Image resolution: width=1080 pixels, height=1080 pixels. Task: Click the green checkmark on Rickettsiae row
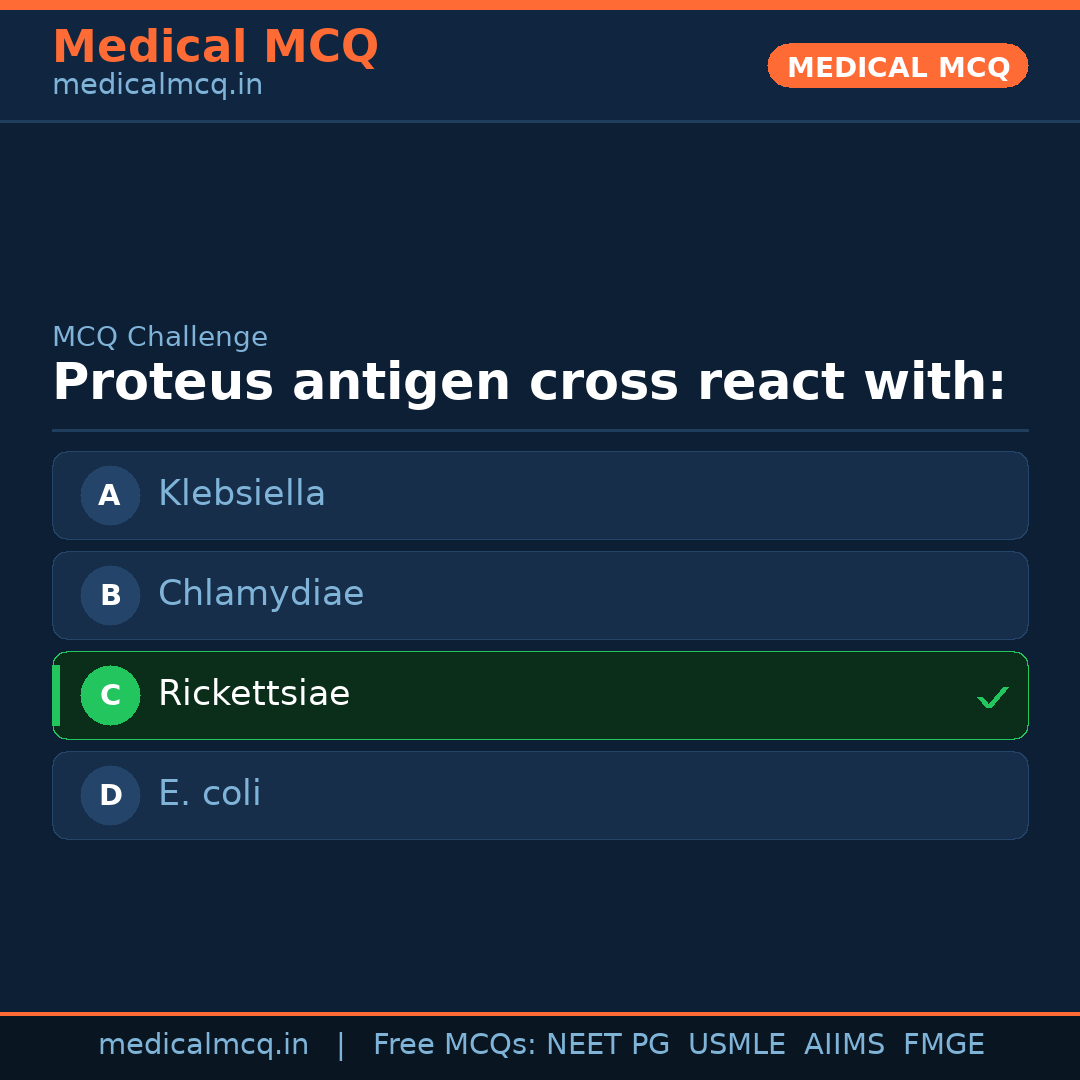click(992, 697)
